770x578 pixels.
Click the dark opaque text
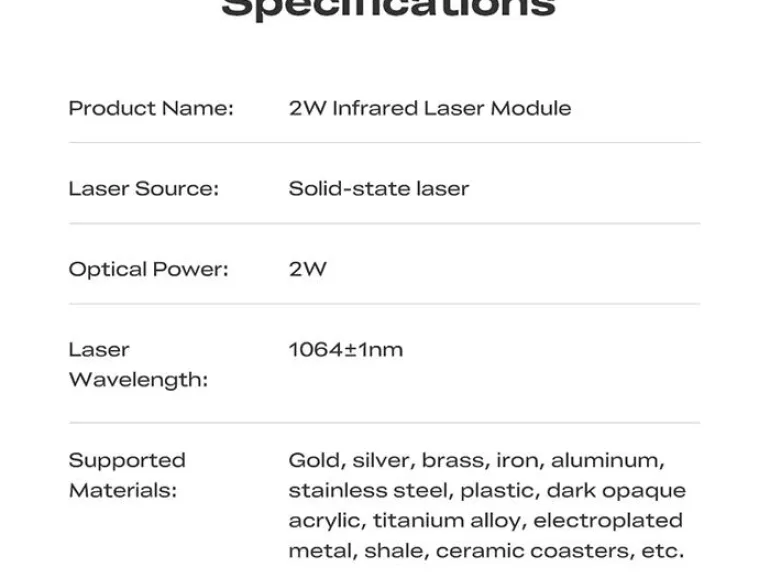(x=616, y=492)
